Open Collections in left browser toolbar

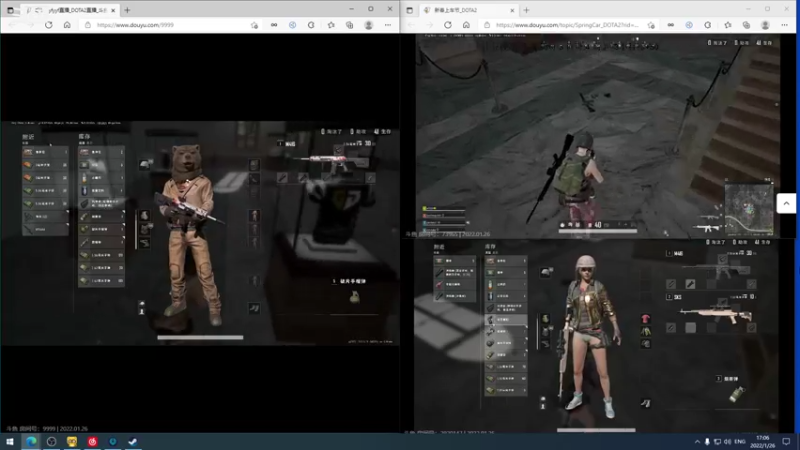point(349,25)
